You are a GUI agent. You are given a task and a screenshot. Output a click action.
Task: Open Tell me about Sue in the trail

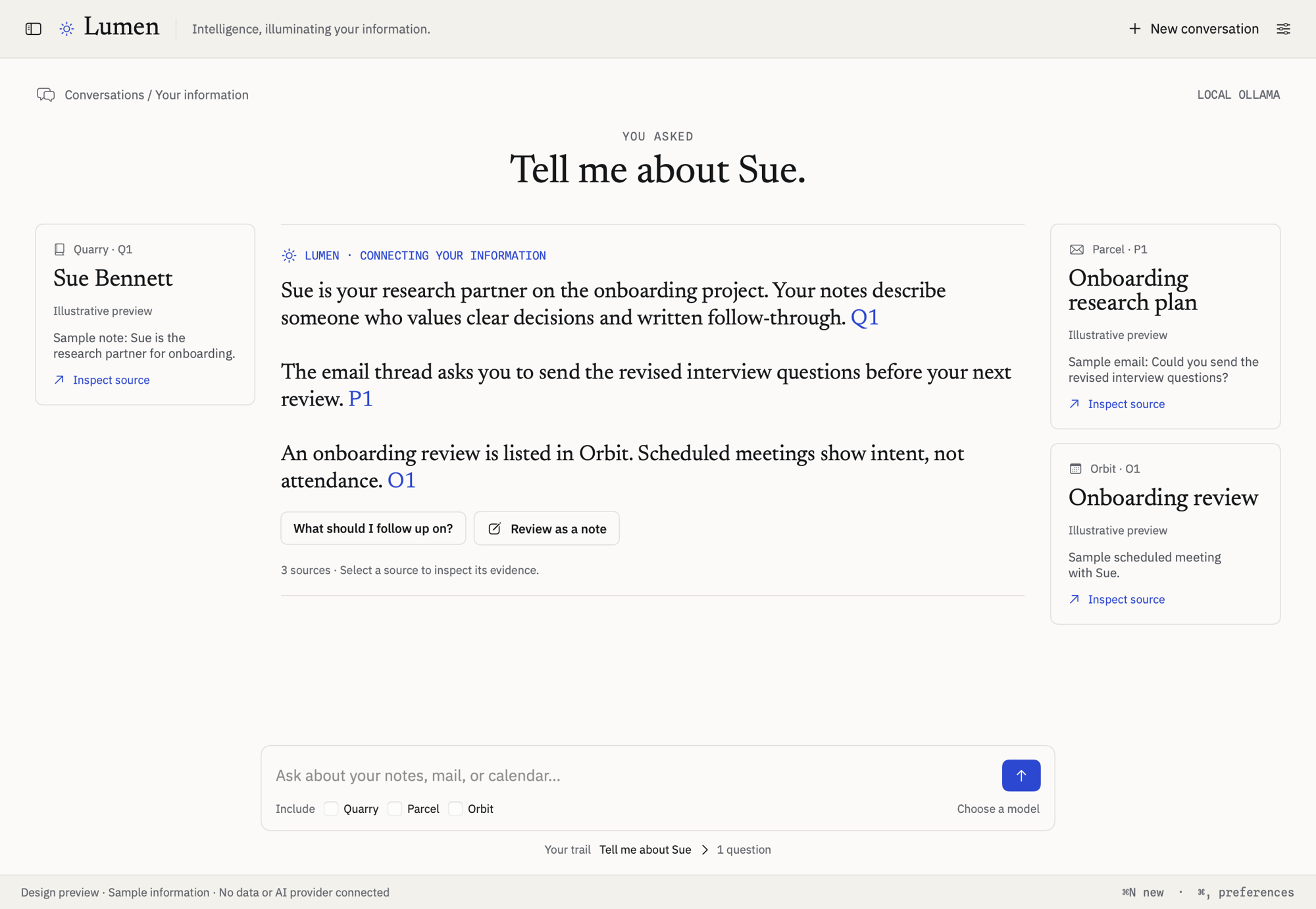click(x=645, y=850)
